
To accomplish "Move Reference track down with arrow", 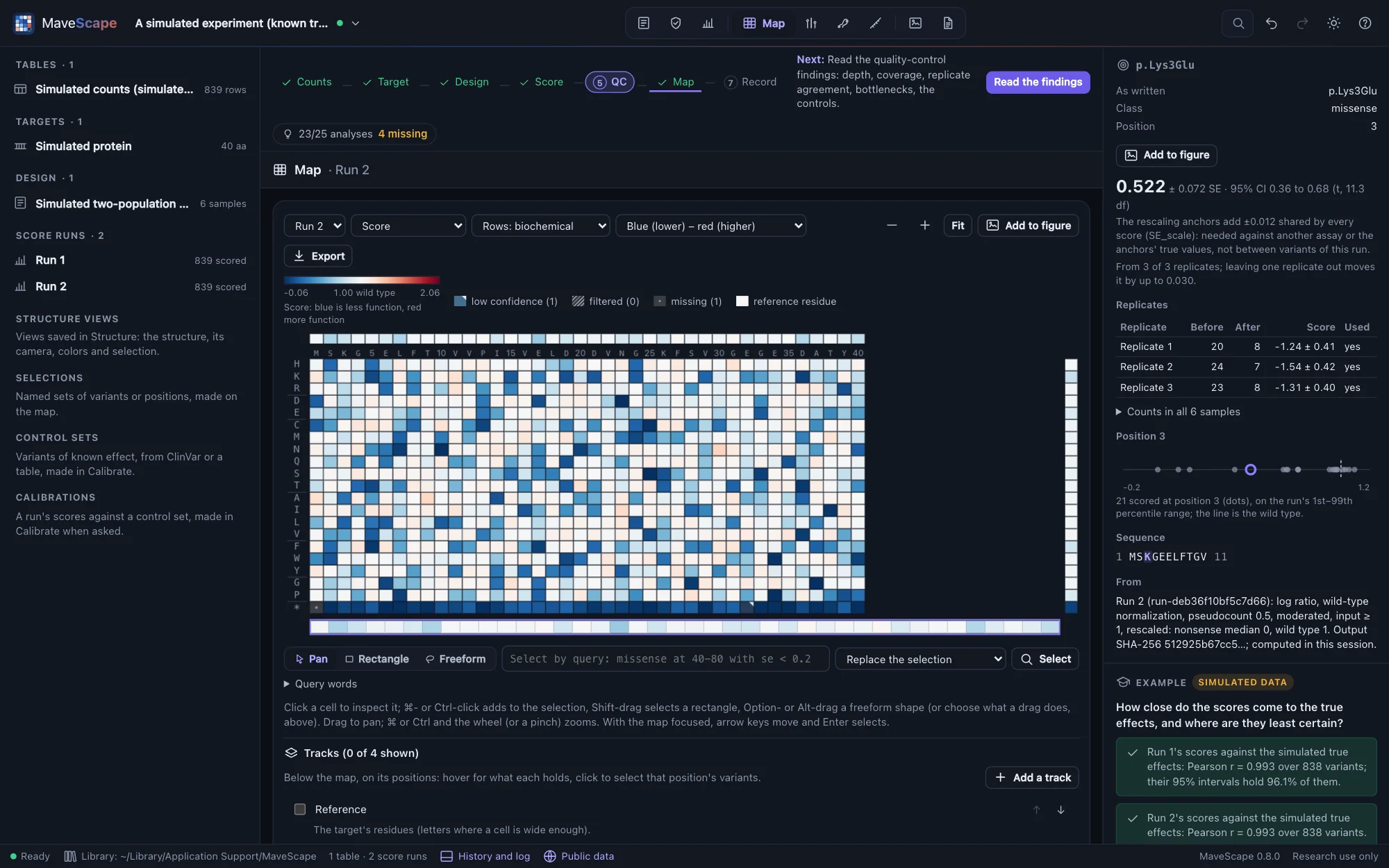I will (1061, 810).
